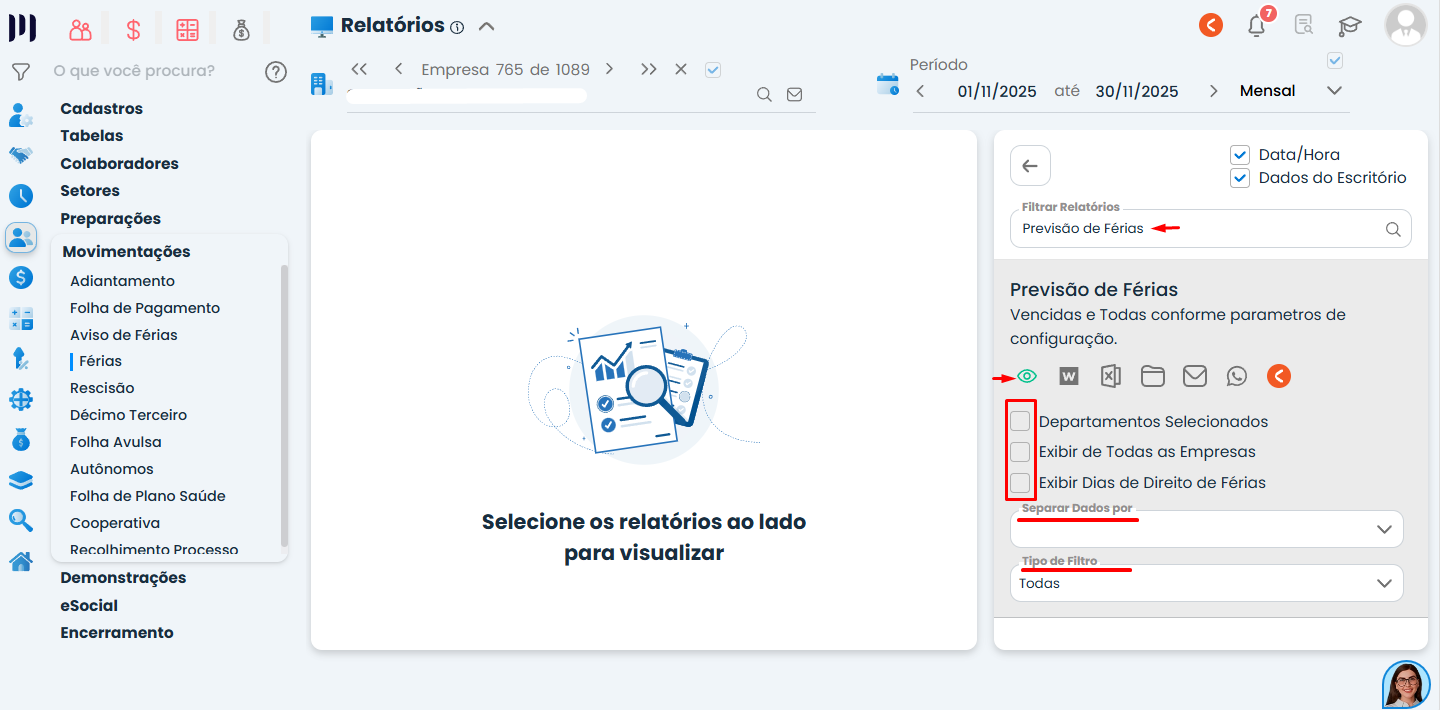Viewport: 1440px width, 710px height.
Task: Go to next period arrow
Action: point(1213,91)
